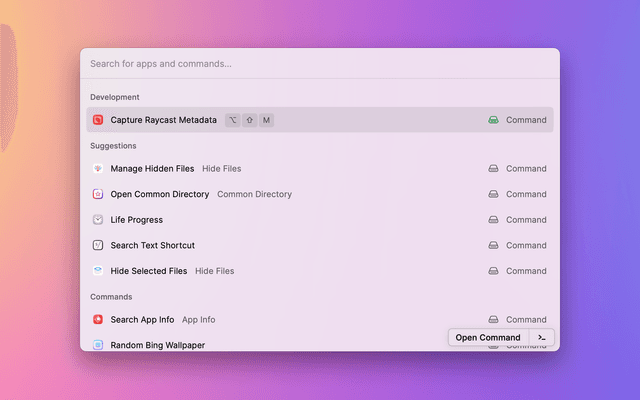
Task: Click the Life Progress icon
Action: coord(98,220)
